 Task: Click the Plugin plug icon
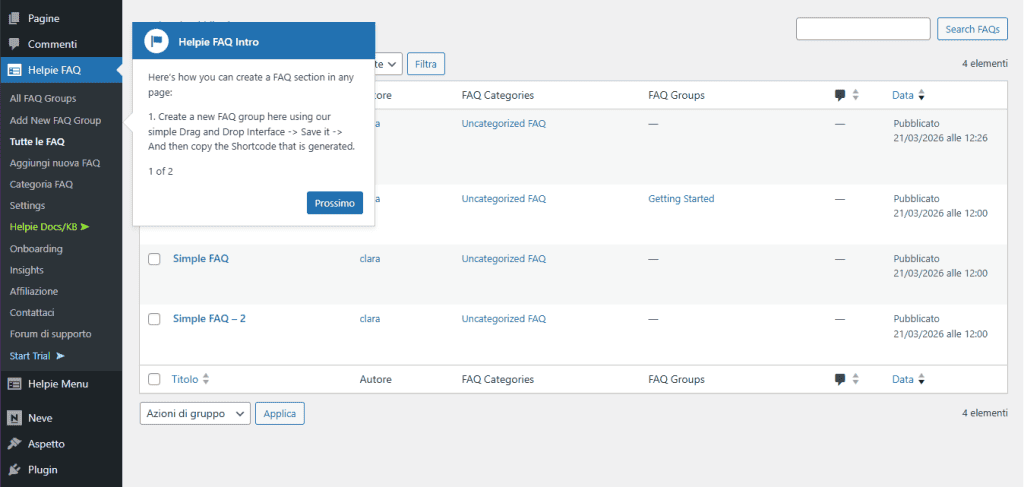point(14,469)
